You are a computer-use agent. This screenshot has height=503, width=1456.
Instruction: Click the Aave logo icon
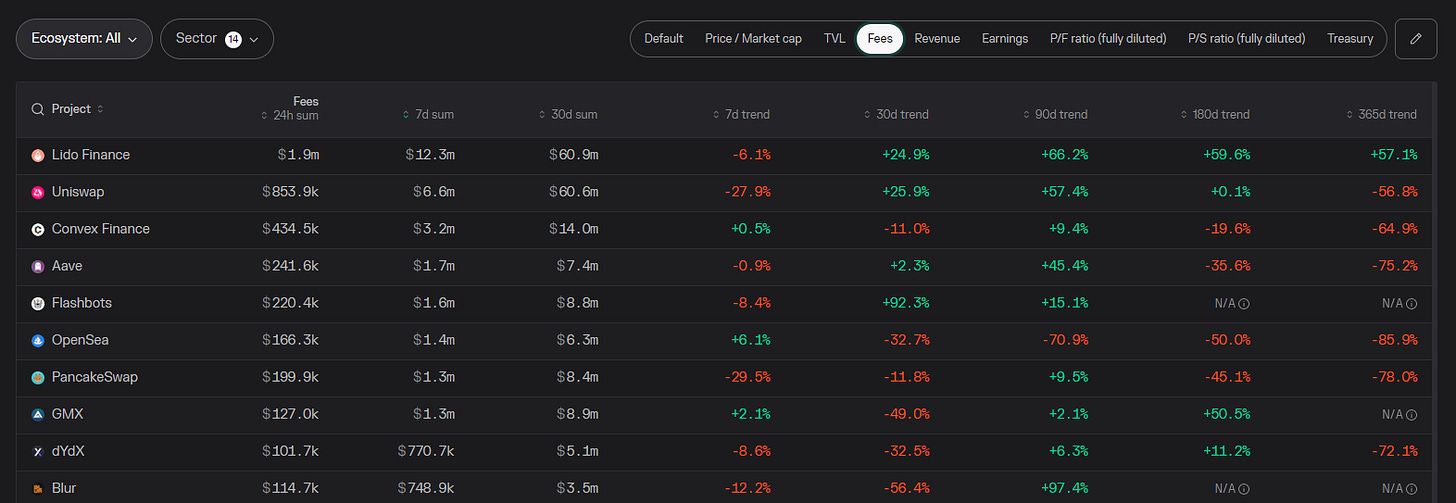click(38, 266)
